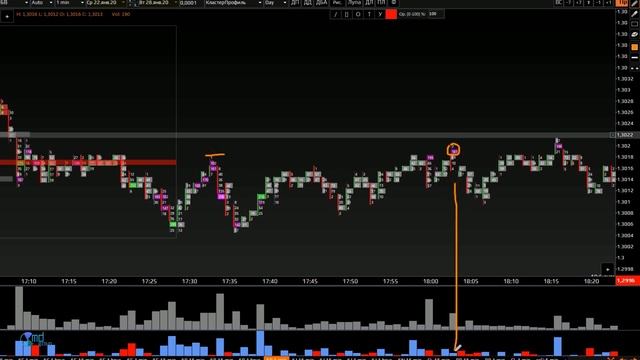Image resolution: width=640 pixels, height=360 pixels.
Task: Toggle the Лупа magnifier button
Action: (x=354, y=2)
